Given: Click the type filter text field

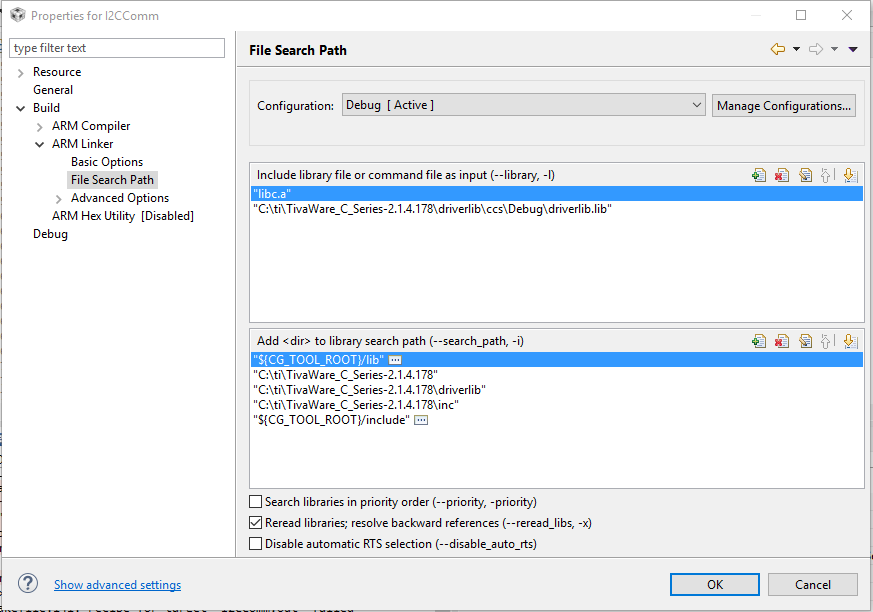Looking at the screenshot, I should pyautogui.click(x=117, y=48).
